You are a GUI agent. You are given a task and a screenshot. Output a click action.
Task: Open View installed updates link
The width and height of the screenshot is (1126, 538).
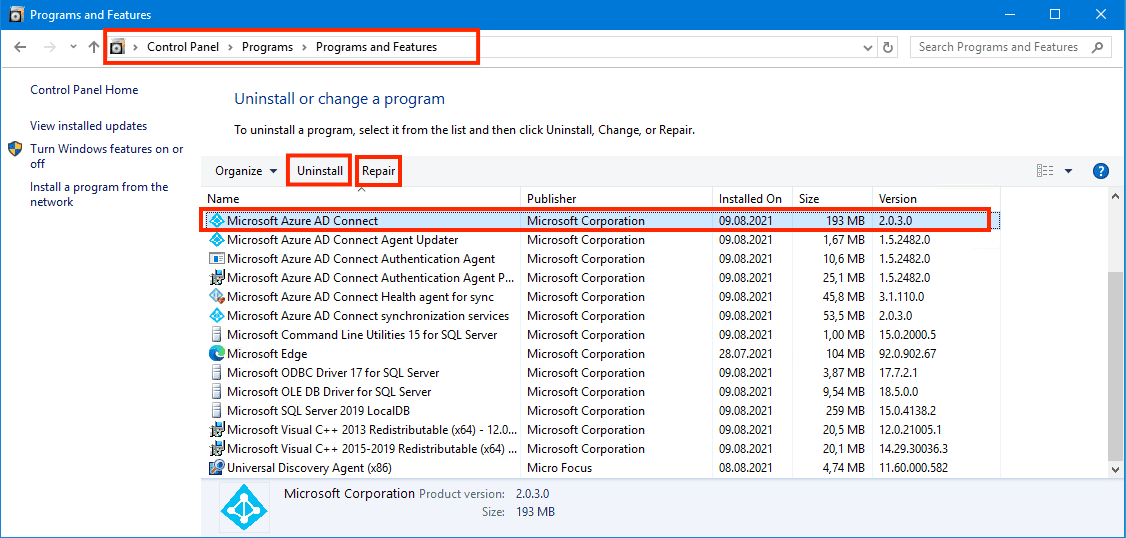(x=88, y=126)
